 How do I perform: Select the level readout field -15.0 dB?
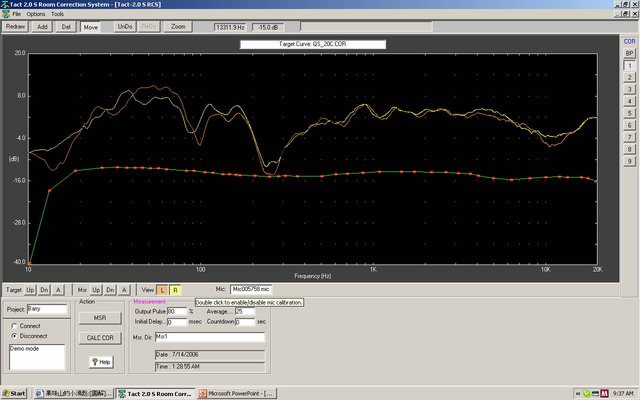tap(268, 27)
